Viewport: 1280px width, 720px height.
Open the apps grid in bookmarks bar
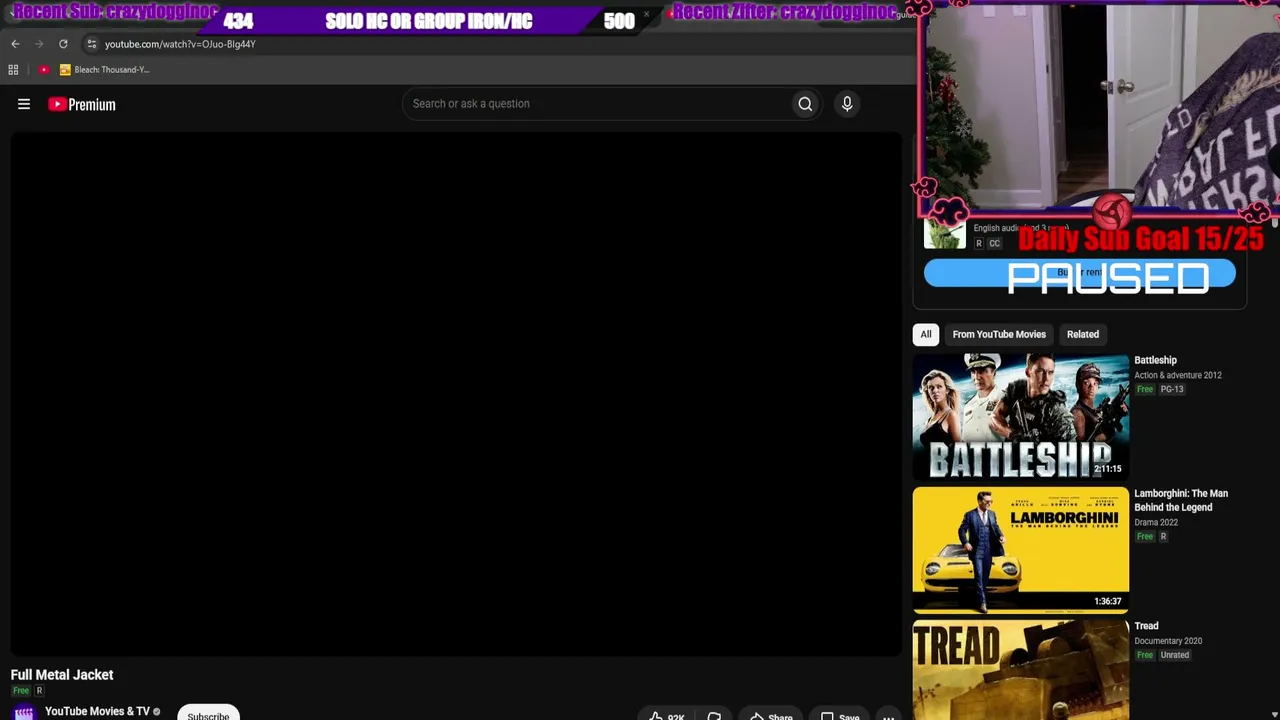click(13, 70)
